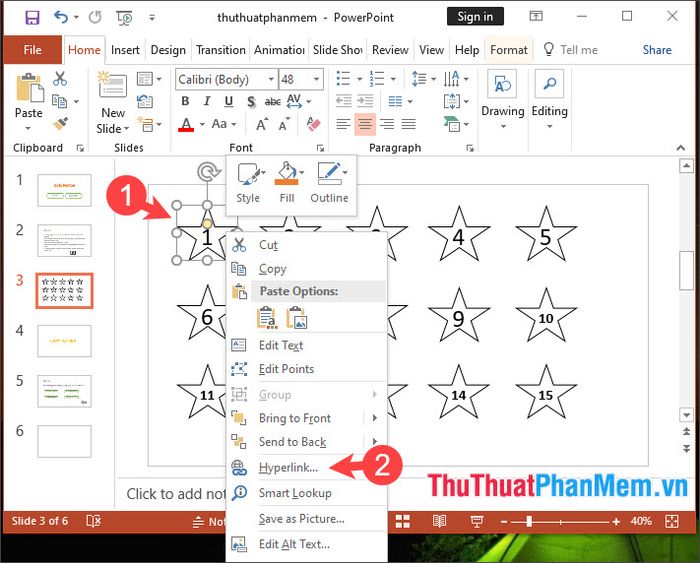This screenshot has height=563, width=700.
Task: Click the New Slide button
Action: point(112,103)
